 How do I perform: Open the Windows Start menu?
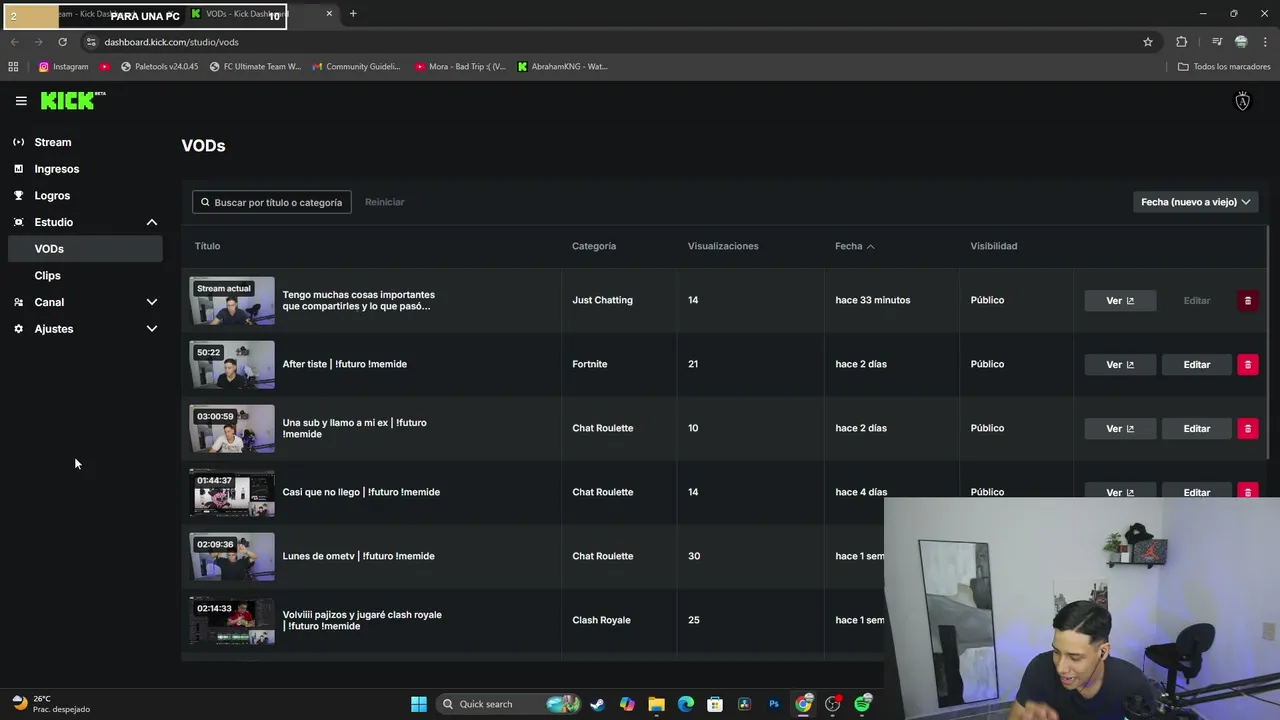point(419,704)
